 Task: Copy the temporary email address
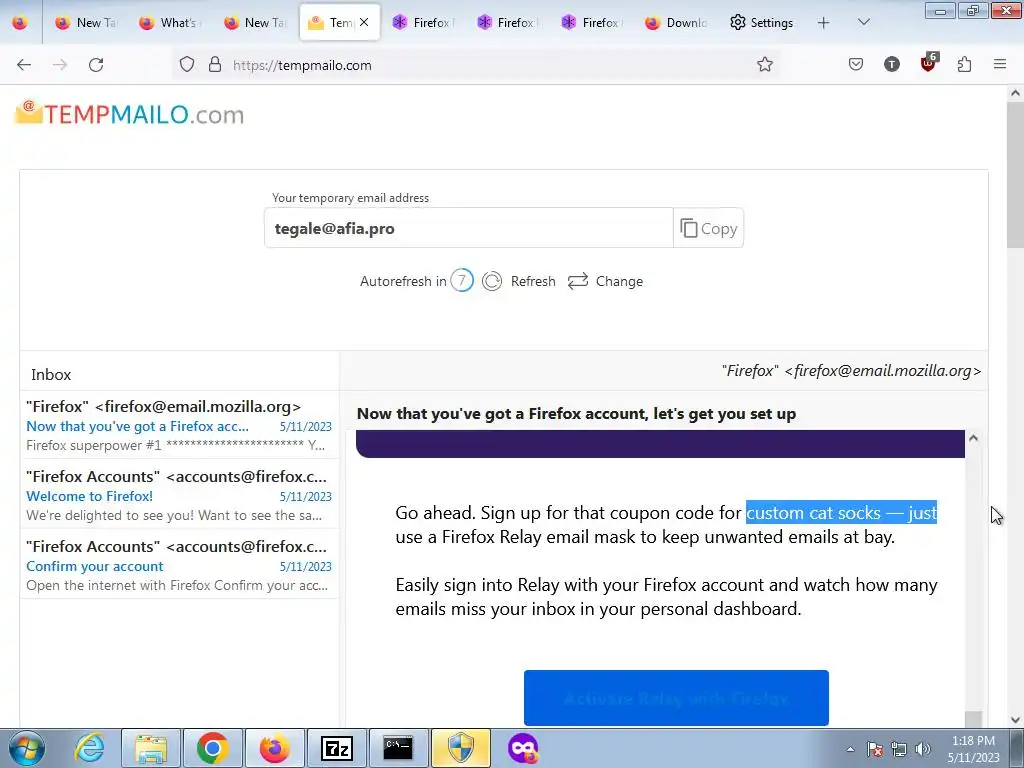pyautogui.click(x=709, y=228)
